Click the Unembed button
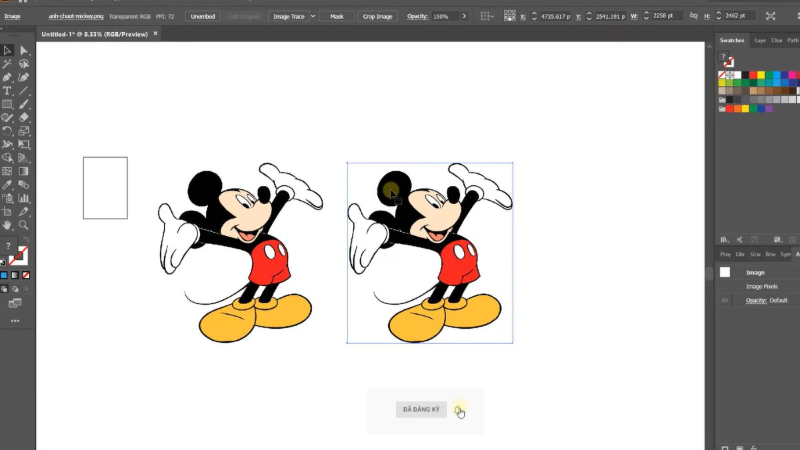 (x=203, y=16)
